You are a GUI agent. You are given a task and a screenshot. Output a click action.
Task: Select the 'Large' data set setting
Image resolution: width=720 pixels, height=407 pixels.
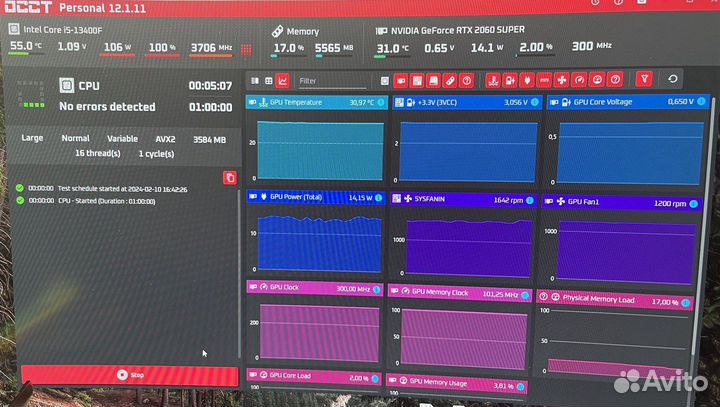32,138
